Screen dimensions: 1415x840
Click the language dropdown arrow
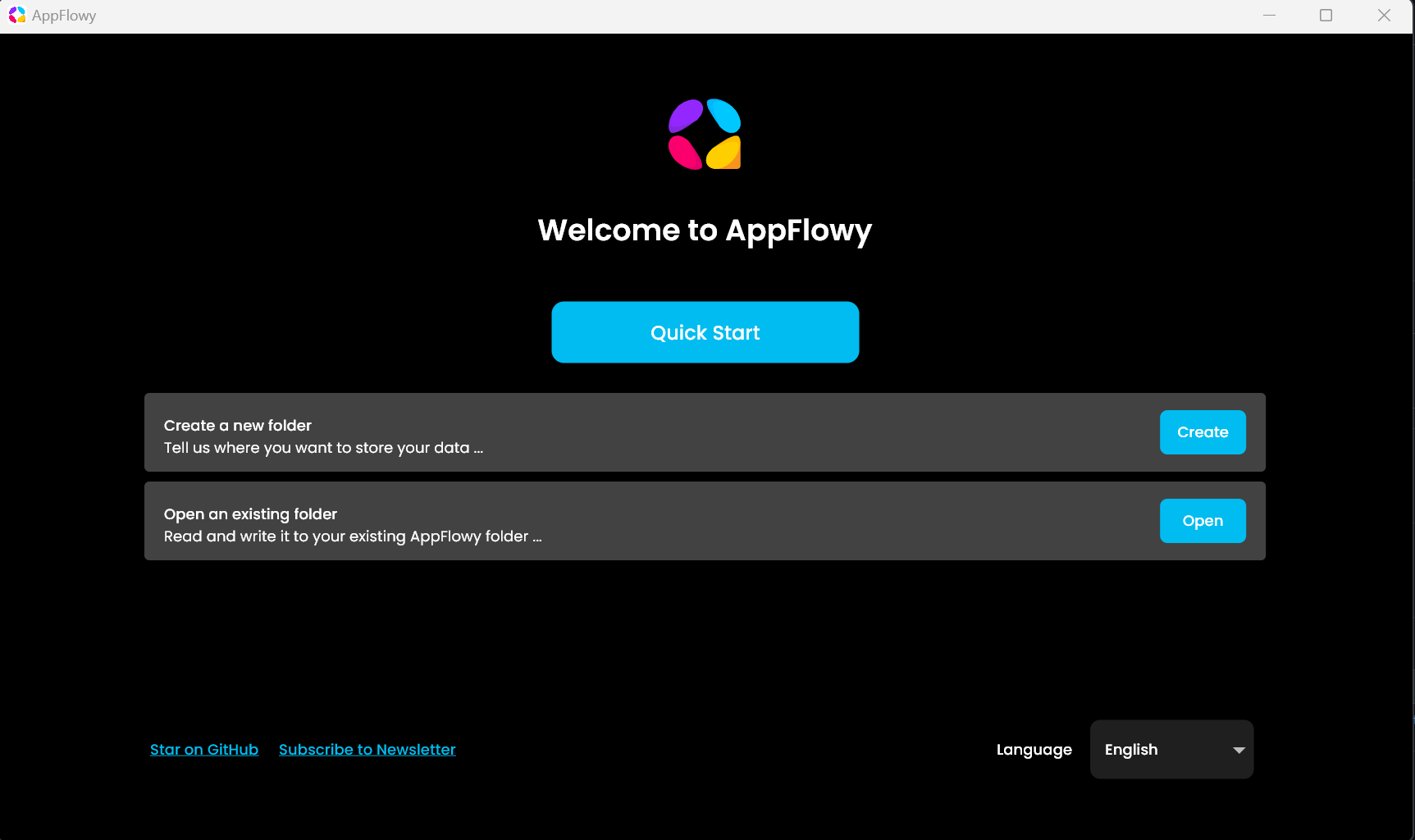(x=1239, y=750)
